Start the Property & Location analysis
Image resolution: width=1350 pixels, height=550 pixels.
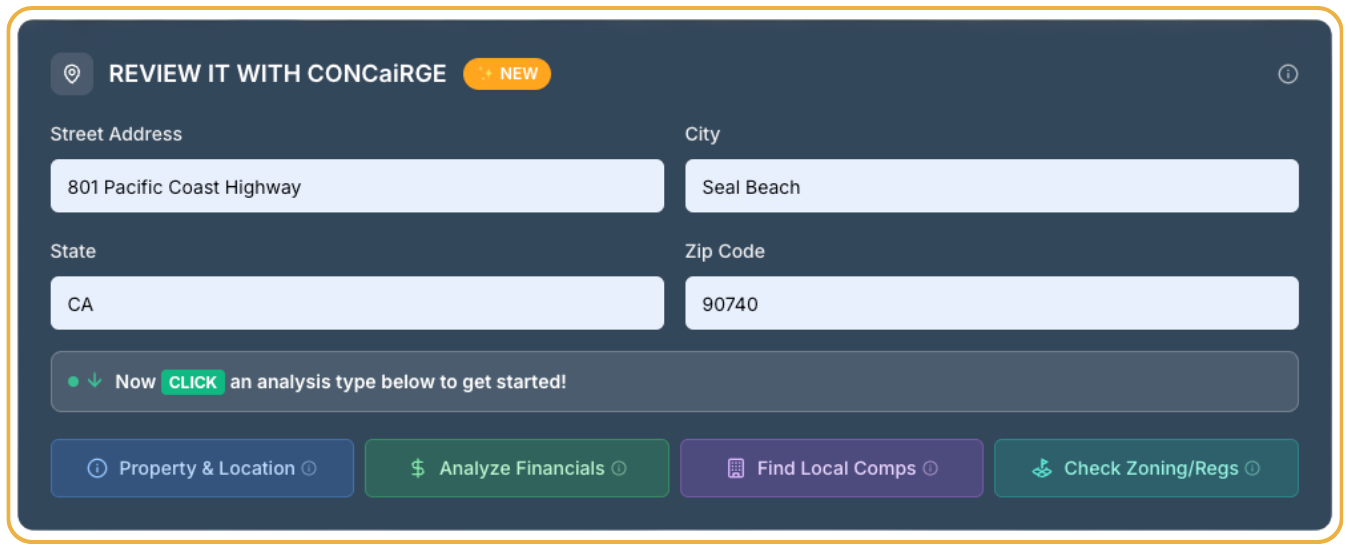point(202,468)
